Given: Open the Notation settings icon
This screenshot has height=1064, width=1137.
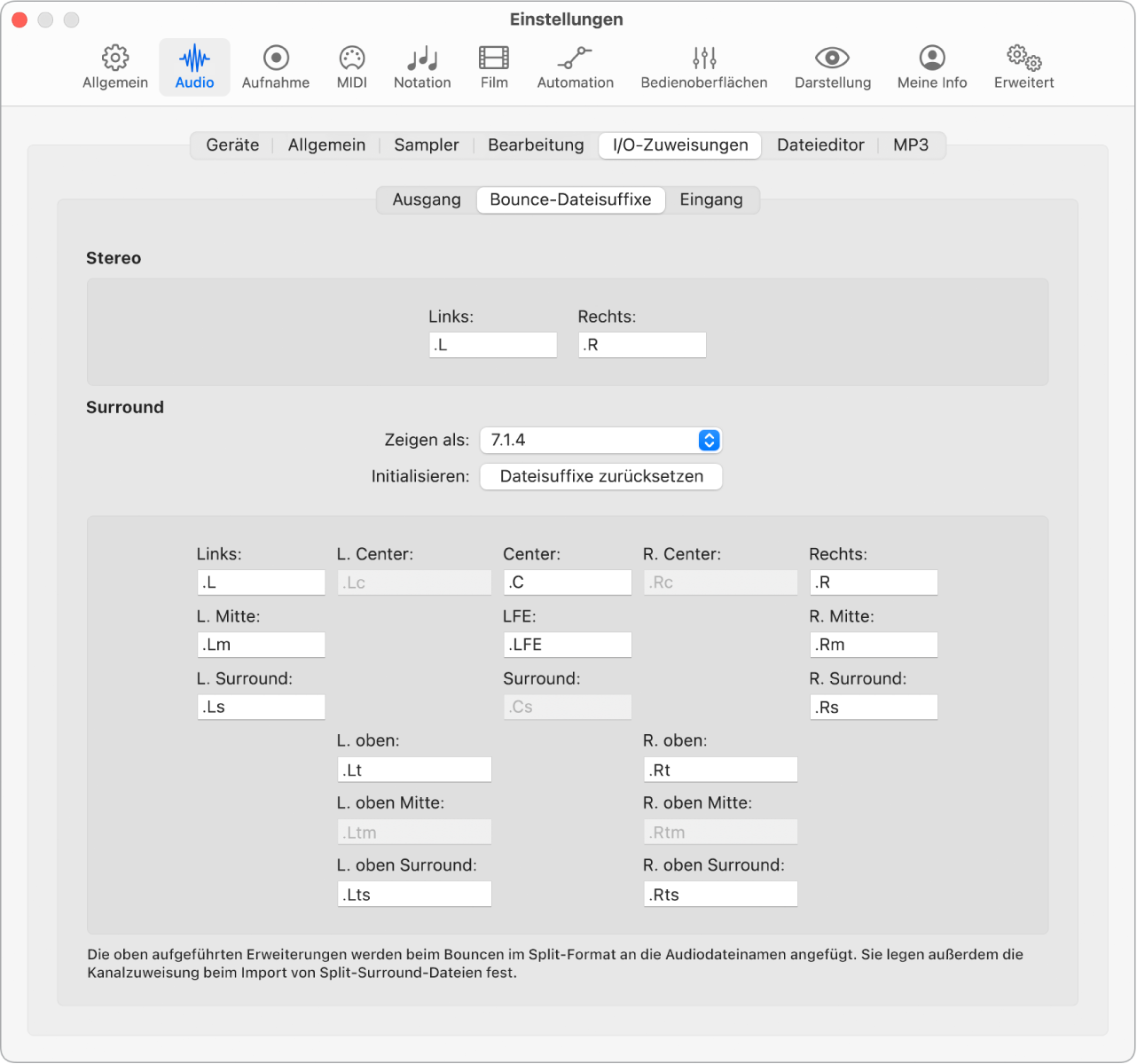Looking at the screenshot, I should [x=422, y=66].
